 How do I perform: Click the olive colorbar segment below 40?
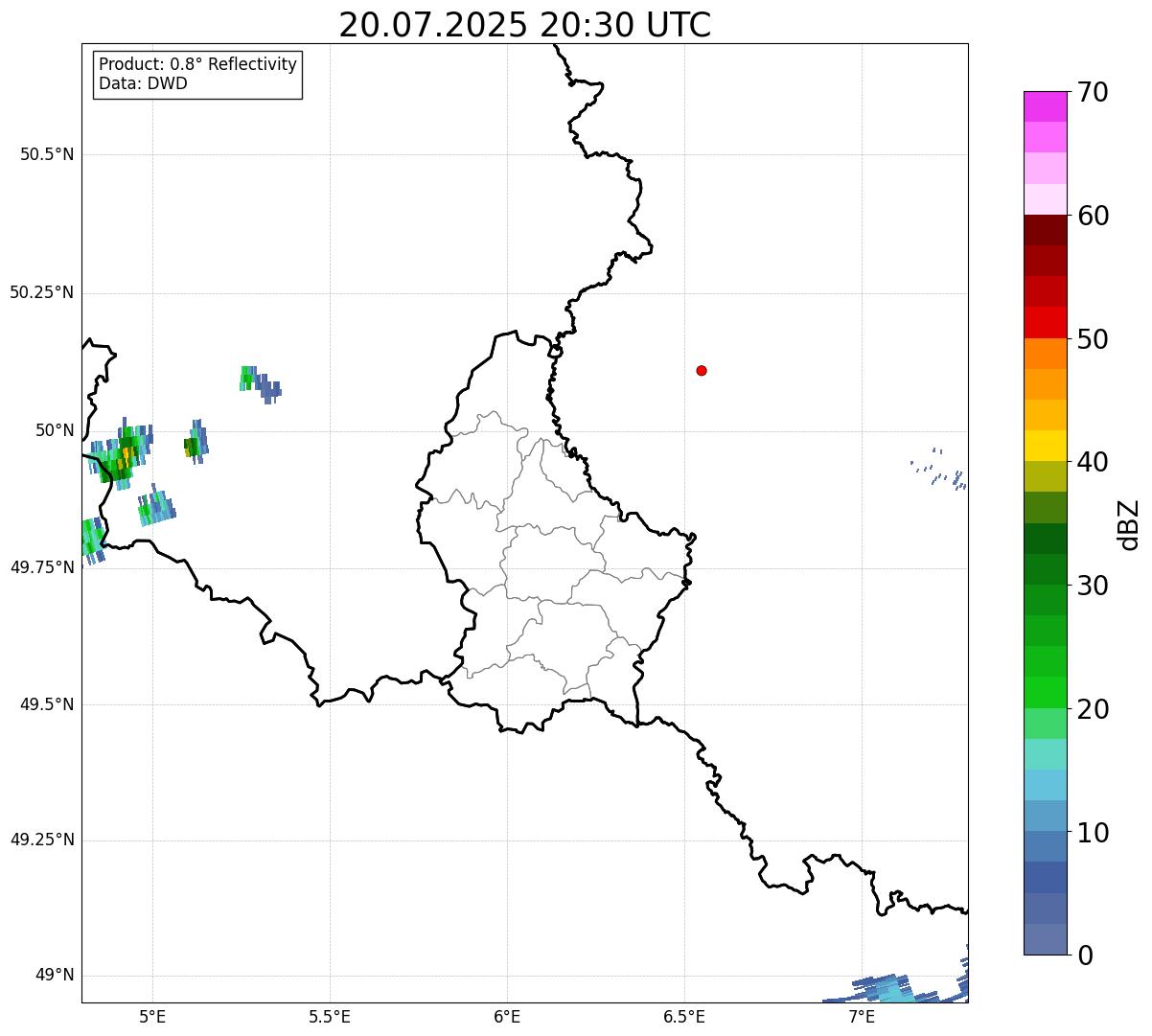click(1046, 476)
